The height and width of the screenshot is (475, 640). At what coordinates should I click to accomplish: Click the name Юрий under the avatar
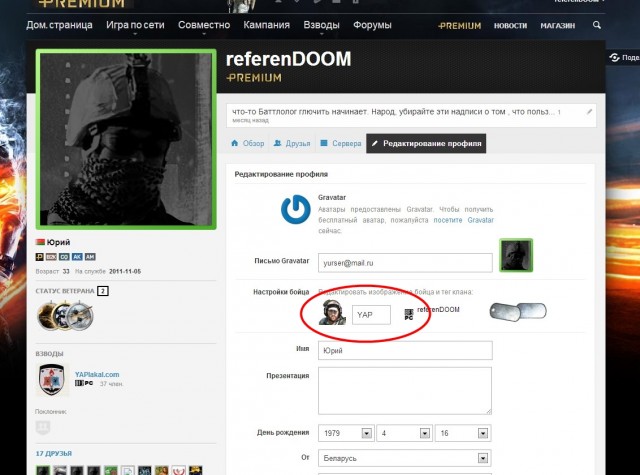click(x=58, y=242)
